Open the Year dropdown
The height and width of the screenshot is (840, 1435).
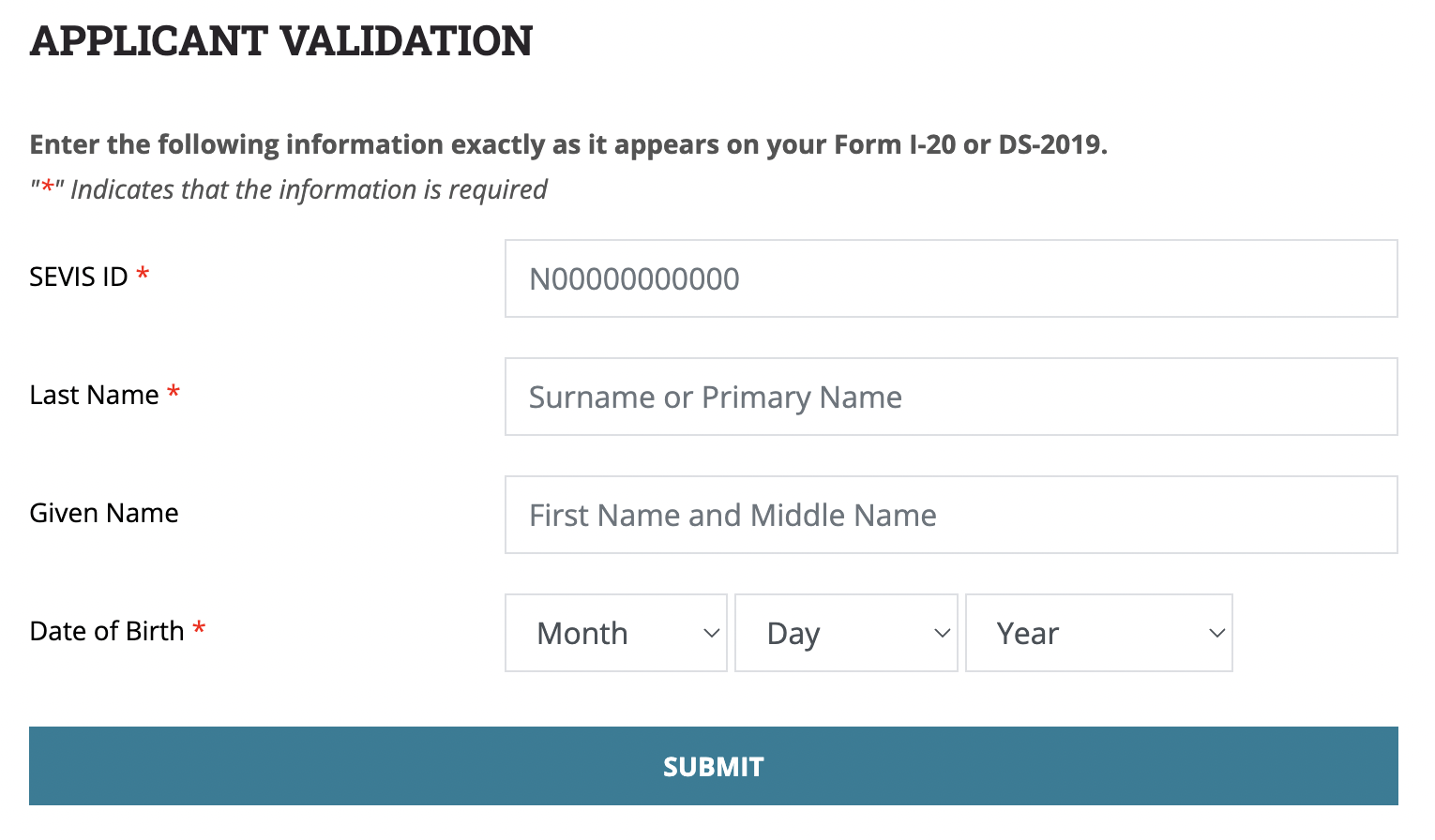coord(1097,633)
